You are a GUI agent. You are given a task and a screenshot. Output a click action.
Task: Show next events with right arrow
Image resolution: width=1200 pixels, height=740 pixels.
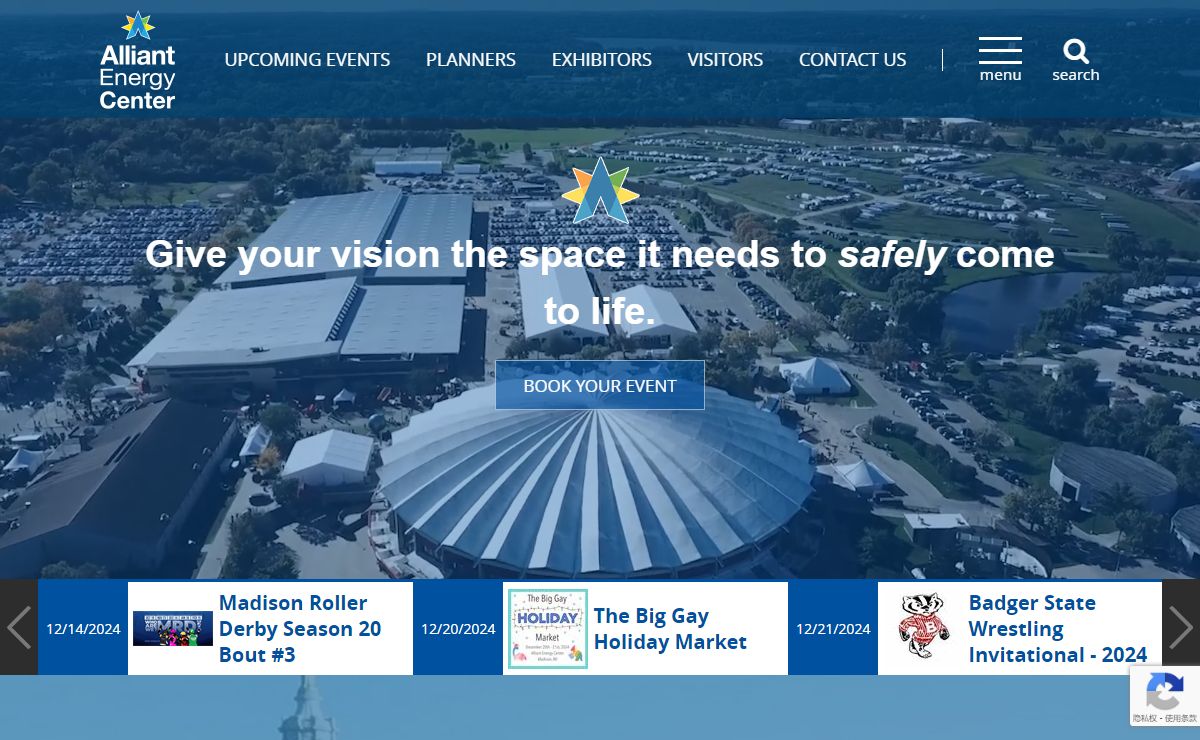click(1181, 628)
